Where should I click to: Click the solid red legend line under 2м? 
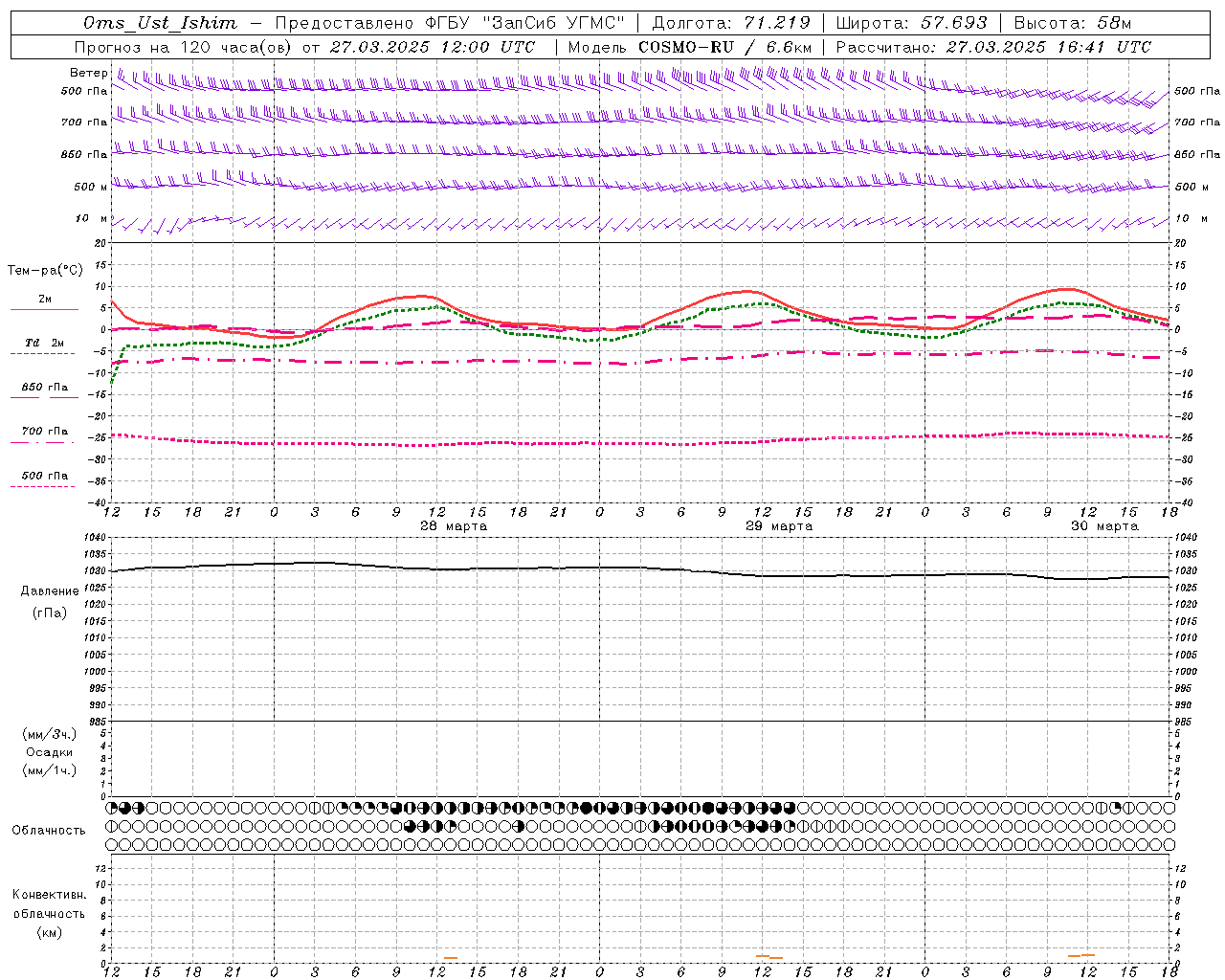(44, 310)
